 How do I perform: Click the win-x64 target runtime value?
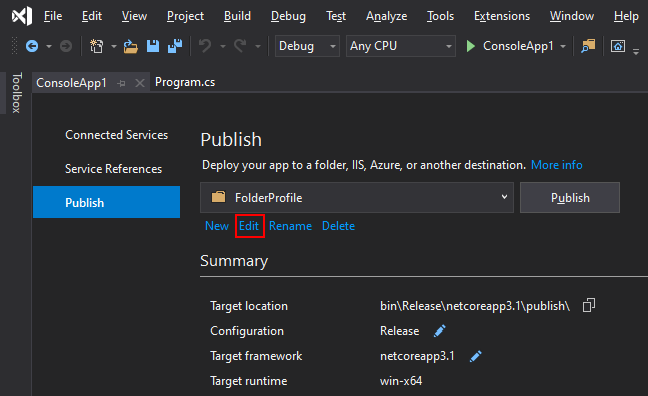point(401,381)
